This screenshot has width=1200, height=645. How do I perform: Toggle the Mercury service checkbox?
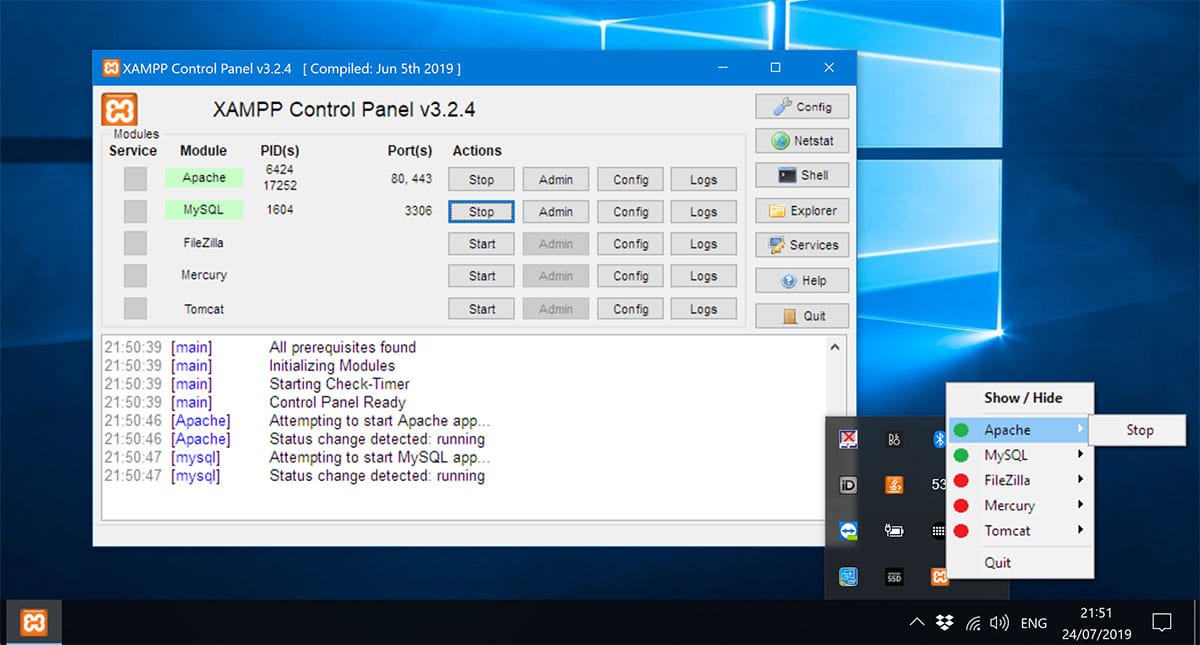(x=135, y=275)
